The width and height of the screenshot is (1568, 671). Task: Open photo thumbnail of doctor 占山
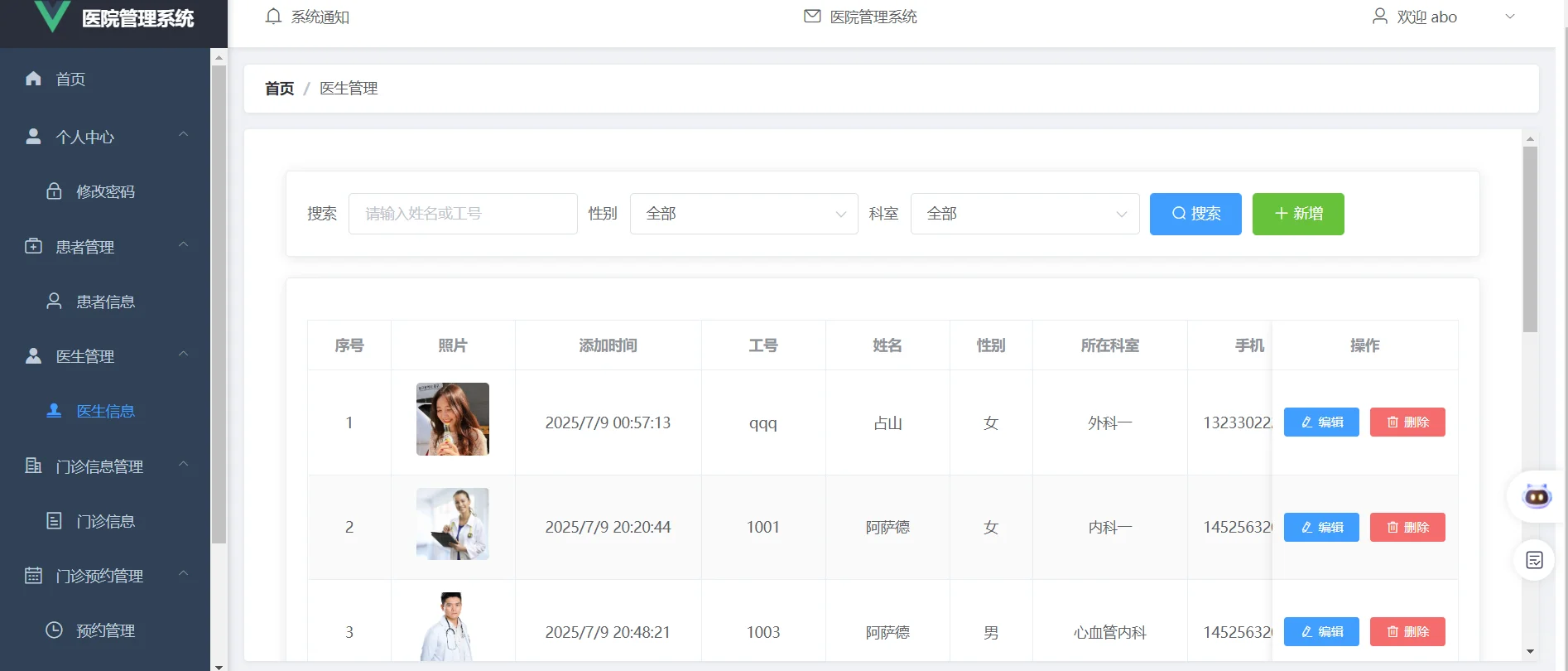(453, 419)
